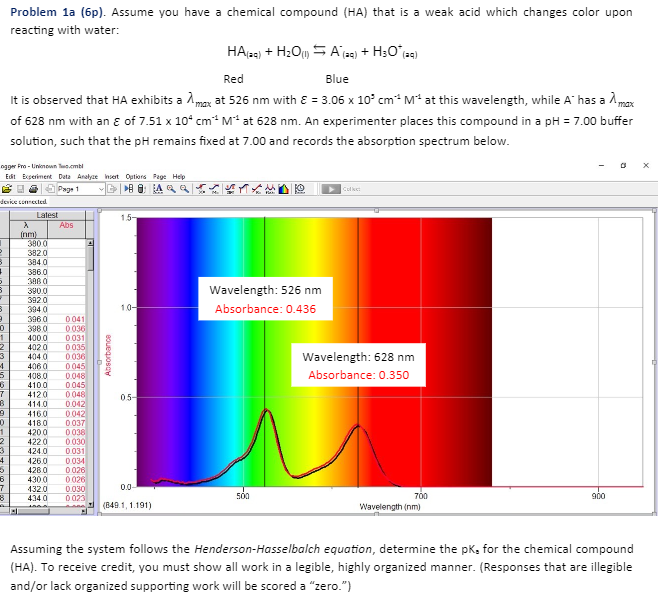The height and width of the screenshot is (603, 663).
Task: Select the Zoom Out magnifier icon
Action: tap(184, 189)
